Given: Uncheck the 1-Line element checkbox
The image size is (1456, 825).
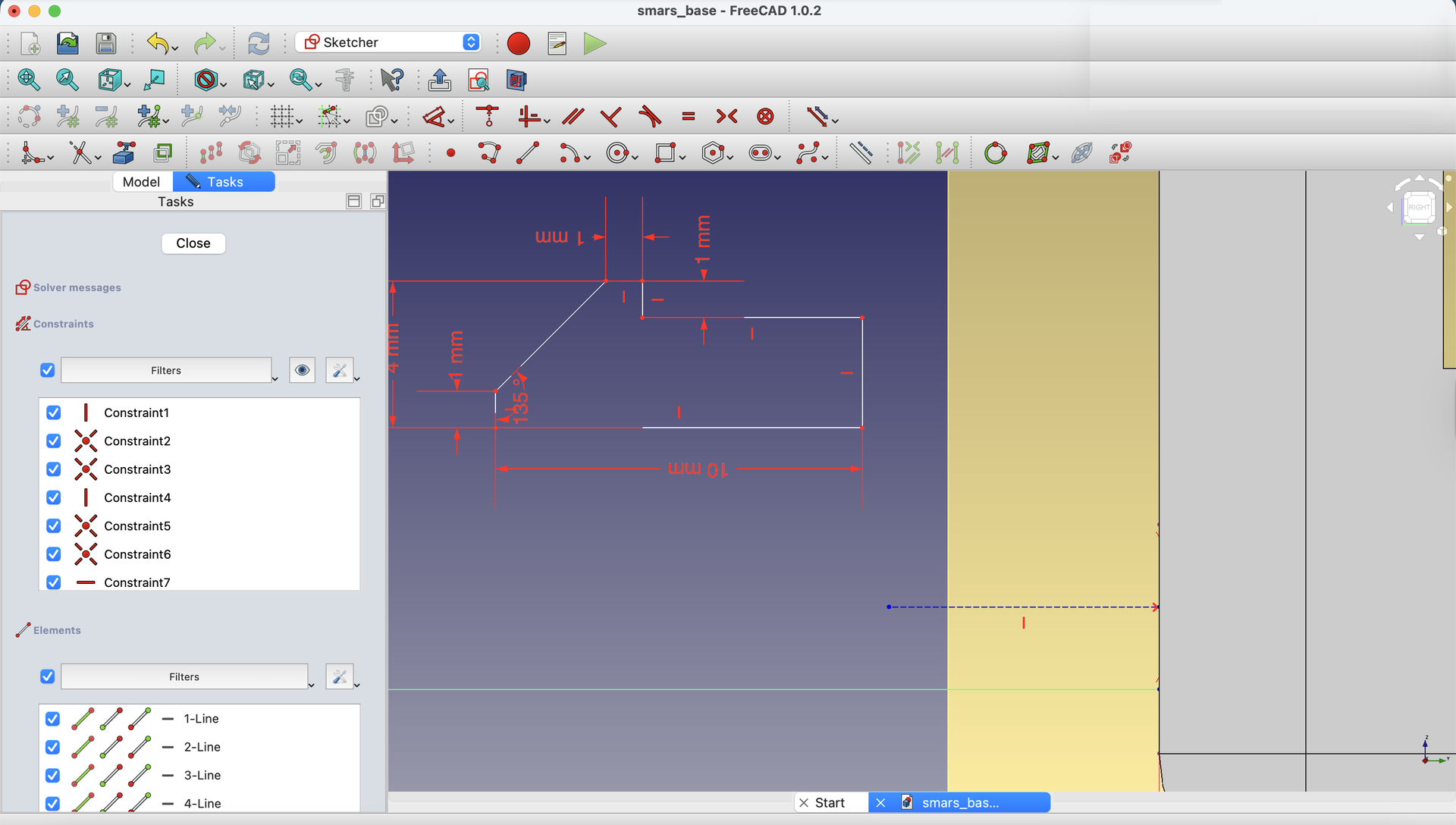Looking at the screenshot, I should (x=52, y=719).
